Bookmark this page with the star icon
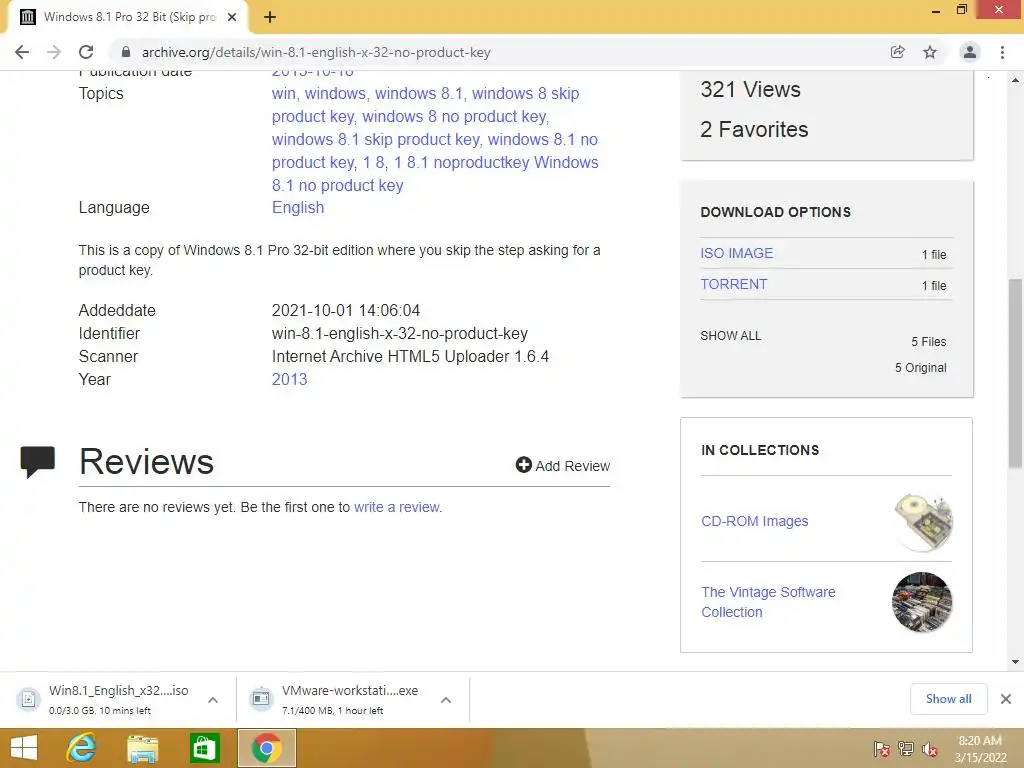The image size is (1024, 768). pyautogui.click(x=930, y=52)
